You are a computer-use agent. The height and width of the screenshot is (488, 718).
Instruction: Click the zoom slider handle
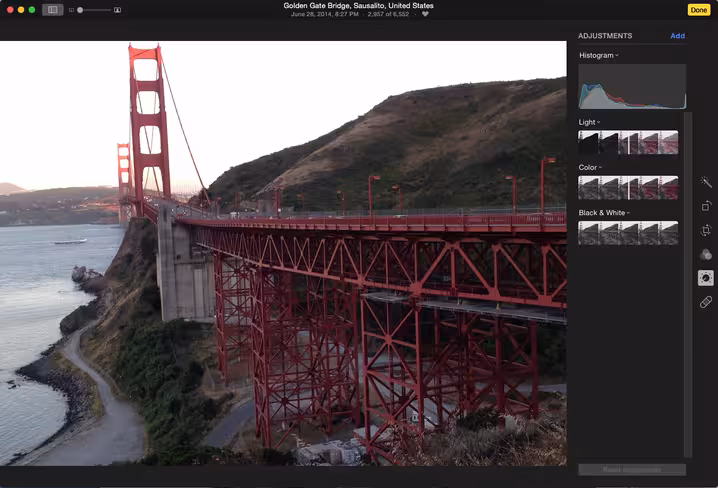[80, 10]
